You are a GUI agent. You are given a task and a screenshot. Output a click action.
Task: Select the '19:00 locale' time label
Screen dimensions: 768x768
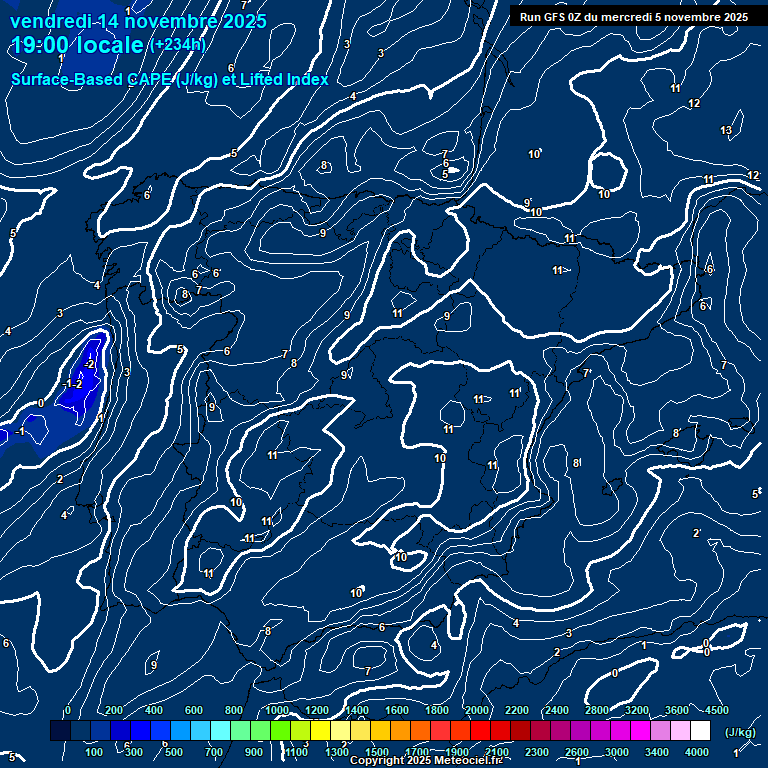tap(78, 45)
